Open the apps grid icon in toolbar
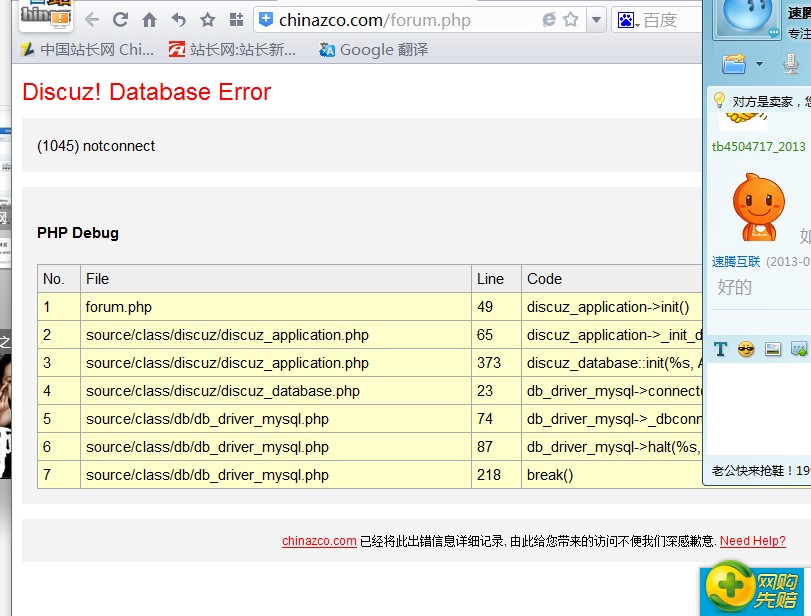Viewport: 811px width, 616px height. point(237,20)
